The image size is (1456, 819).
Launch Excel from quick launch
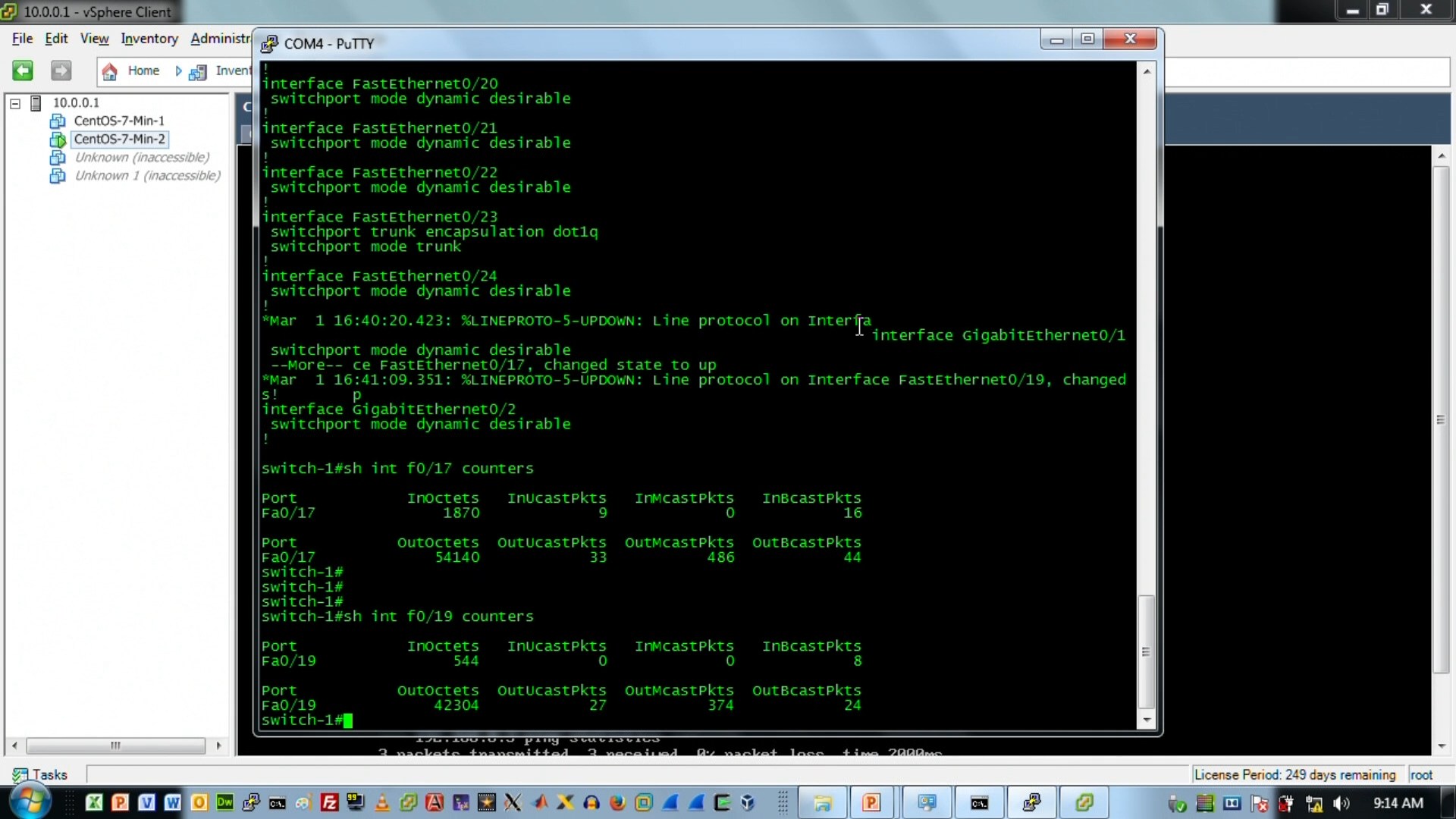(x=94, y=802)
